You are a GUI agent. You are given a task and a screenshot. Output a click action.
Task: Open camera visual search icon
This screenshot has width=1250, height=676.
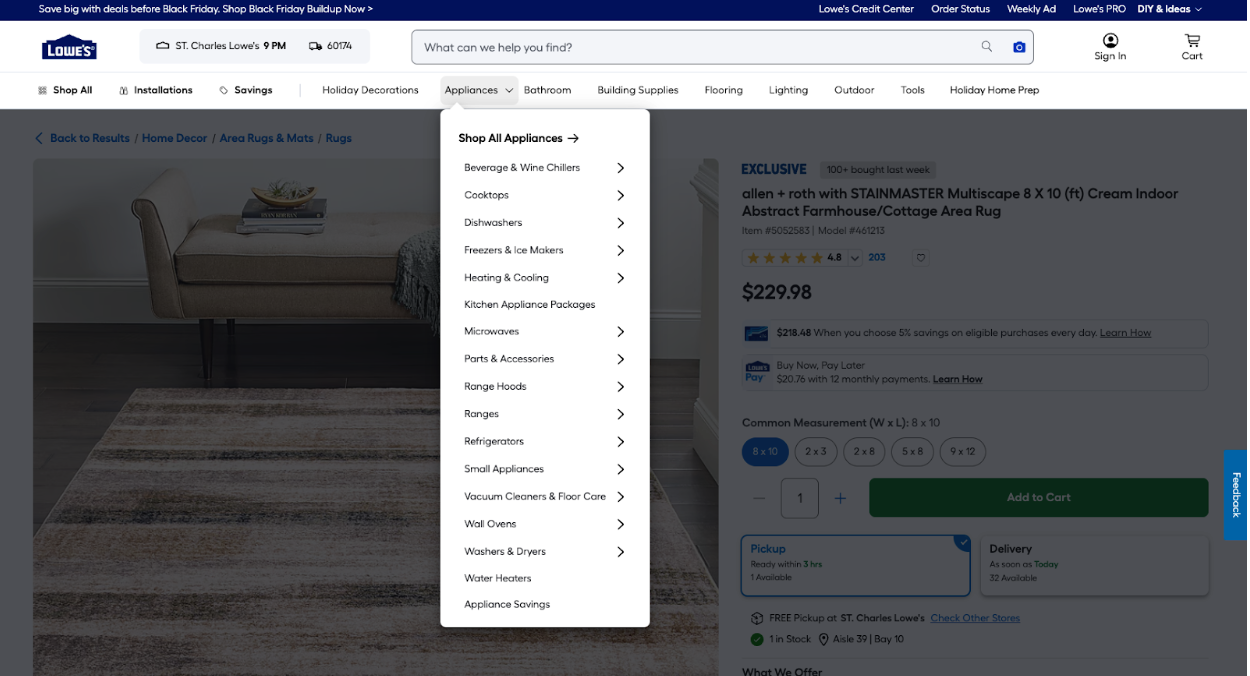coord(1019,47)
